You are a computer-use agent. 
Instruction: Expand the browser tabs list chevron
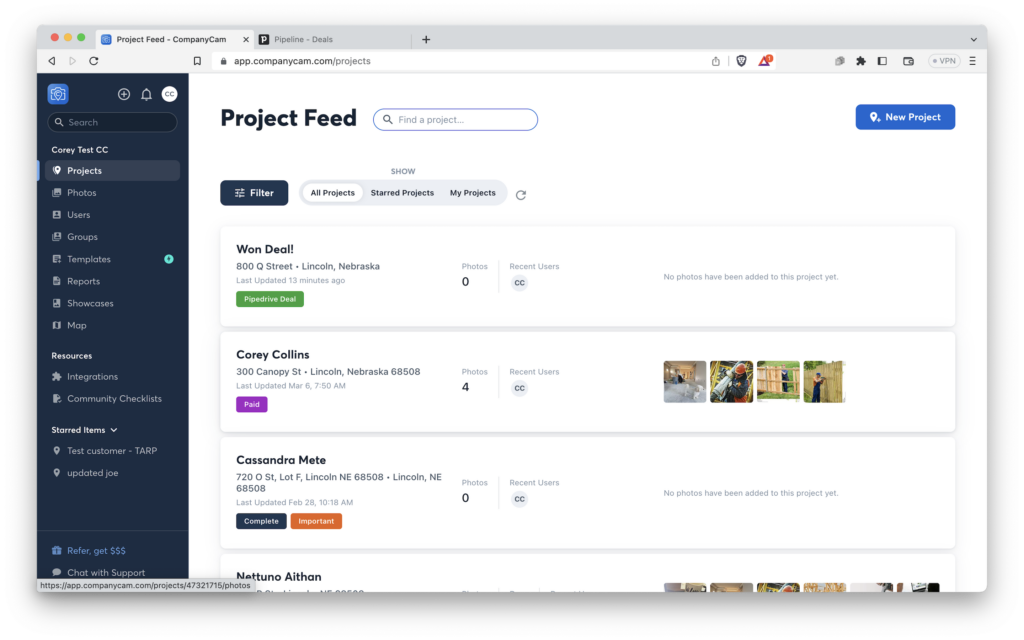click(x=974, y=39)
